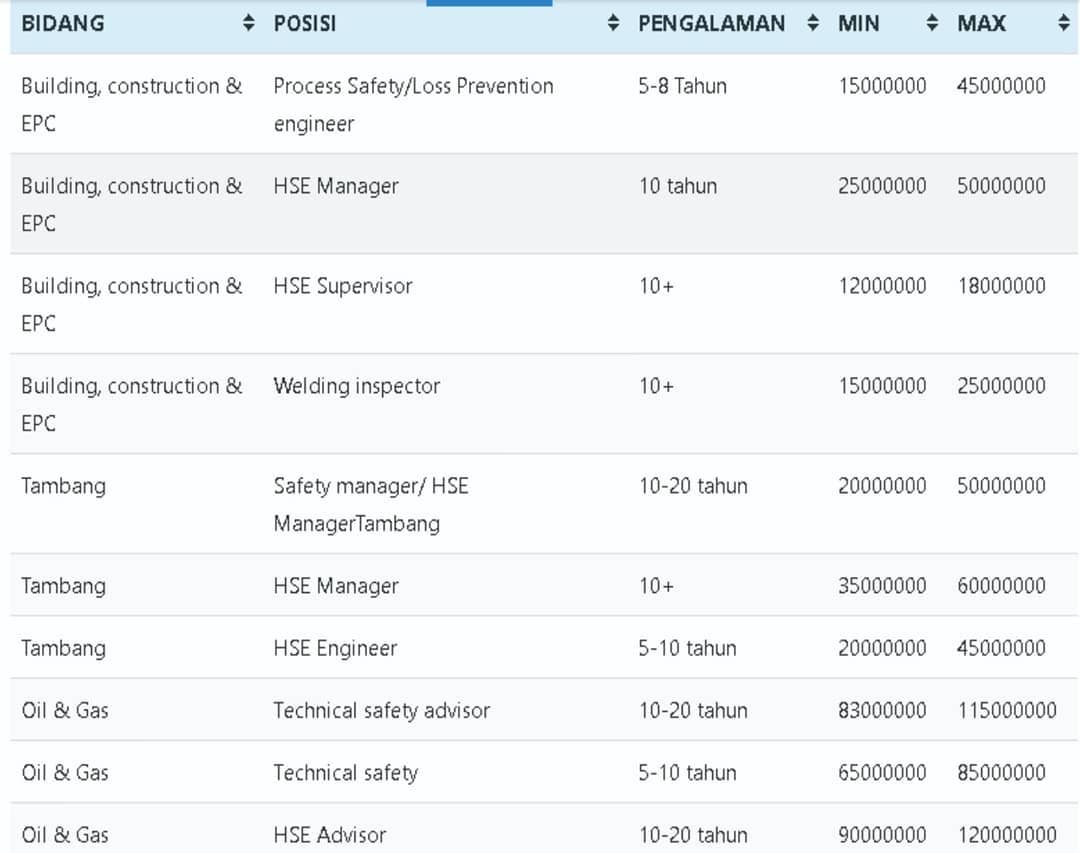The width and height of the screenshot is (1080, 853).
Task: Click min value 25000000 for HSE Manager
Action: click(882, 186)
